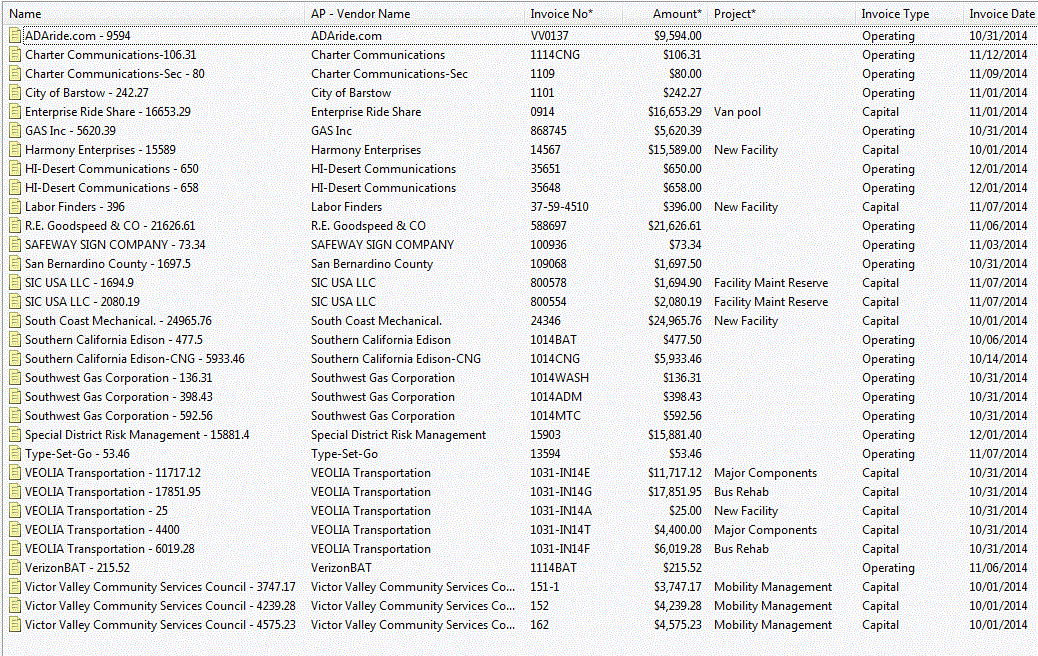
Task: Click the Van pool project cell
Action: tap(737, 112)
